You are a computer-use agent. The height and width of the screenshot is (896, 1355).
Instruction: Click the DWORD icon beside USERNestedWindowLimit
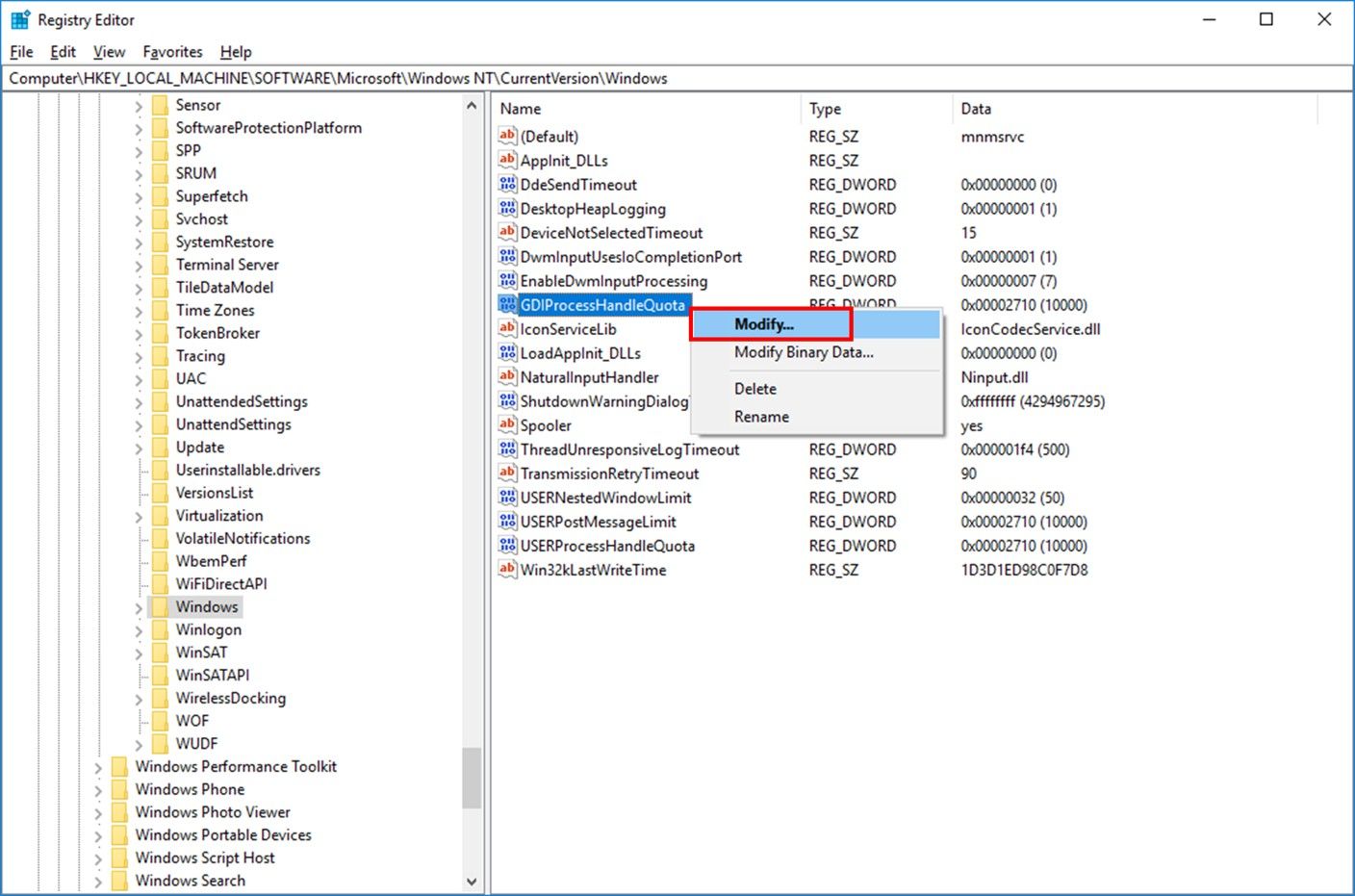coord(507,497)
